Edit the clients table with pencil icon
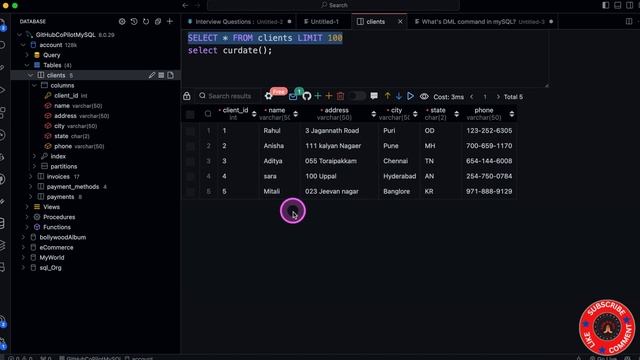The image size is (640, 360). pos(152,75)
